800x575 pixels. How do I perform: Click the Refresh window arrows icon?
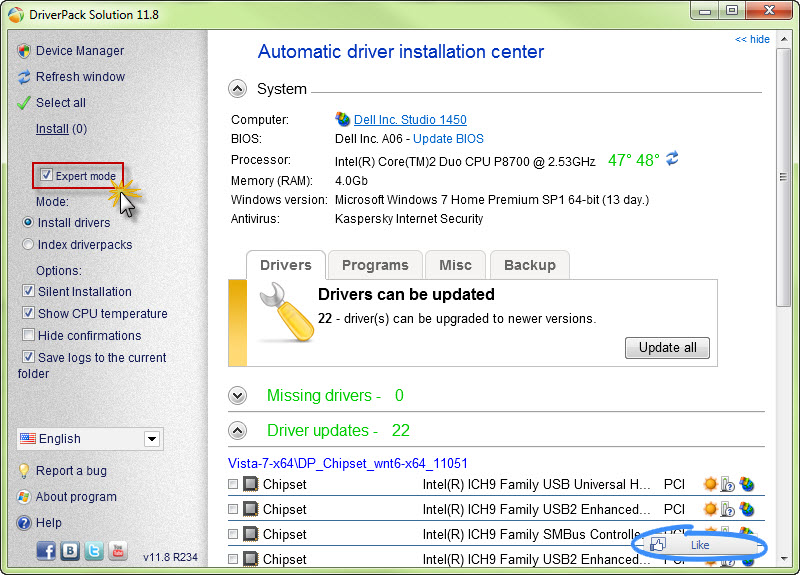24,77
